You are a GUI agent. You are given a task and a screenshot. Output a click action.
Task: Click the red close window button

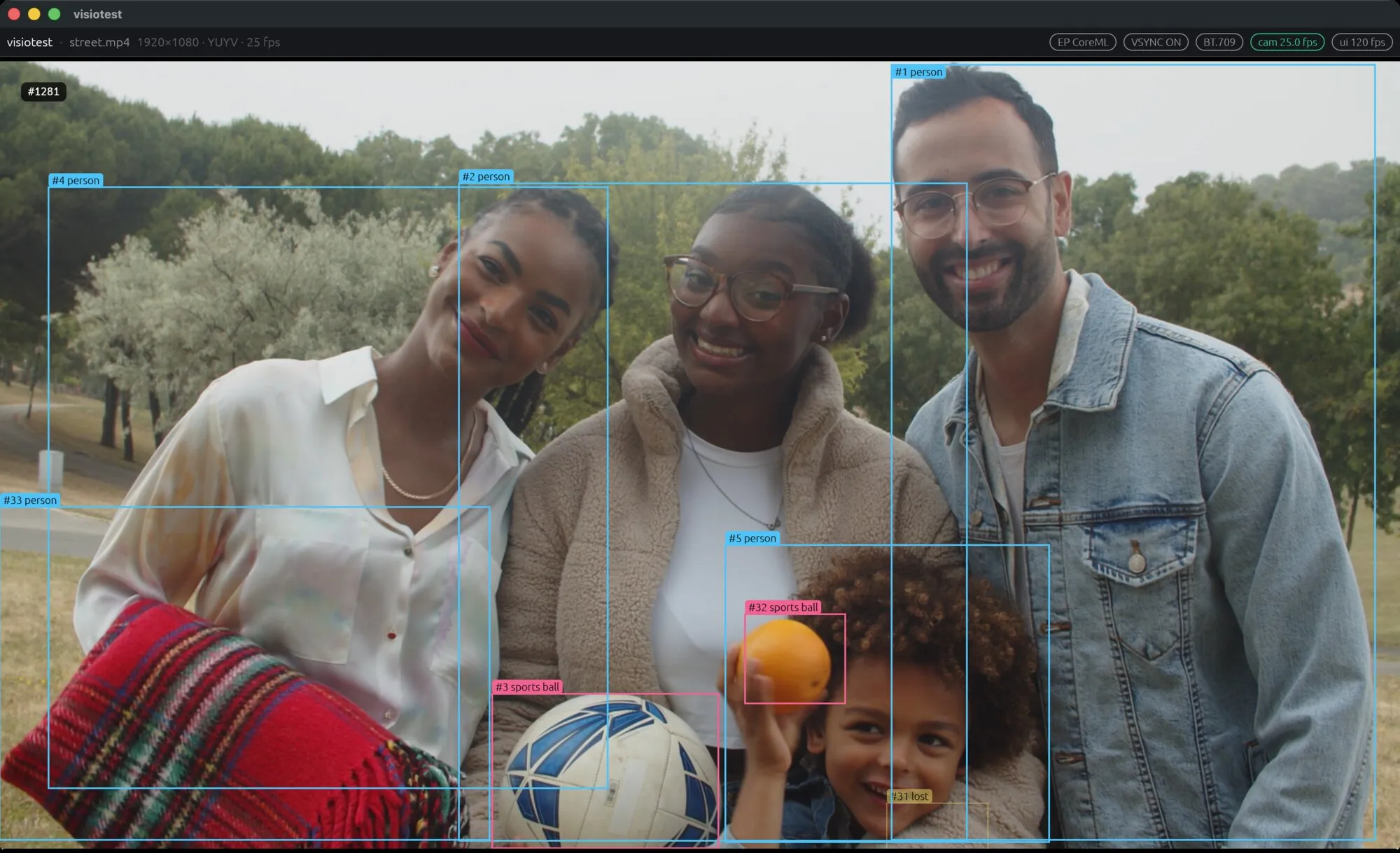(13, 14)
